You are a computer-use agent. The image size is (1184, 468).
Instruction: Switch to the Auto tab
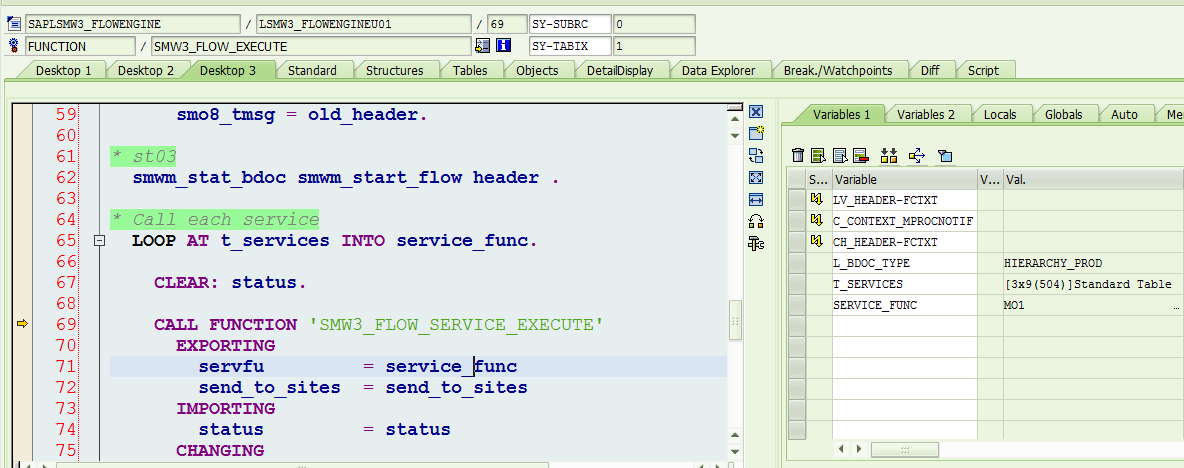[1124, 115]
